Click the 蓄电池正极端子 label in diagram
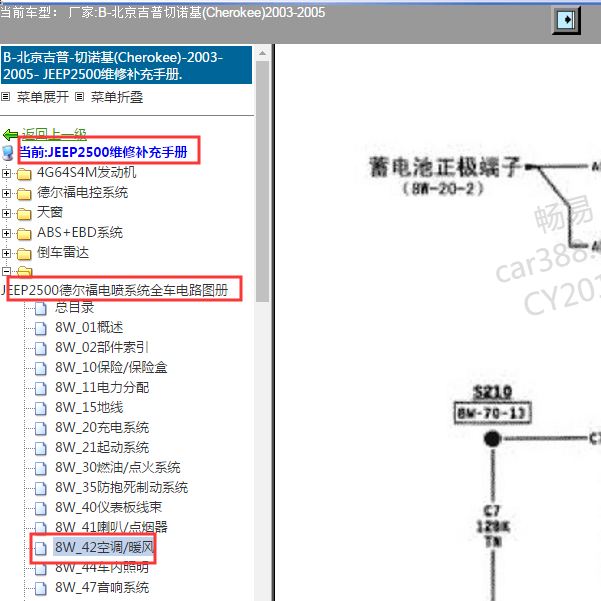The width and height of the screenshot is (601, 601). (445, 167)
